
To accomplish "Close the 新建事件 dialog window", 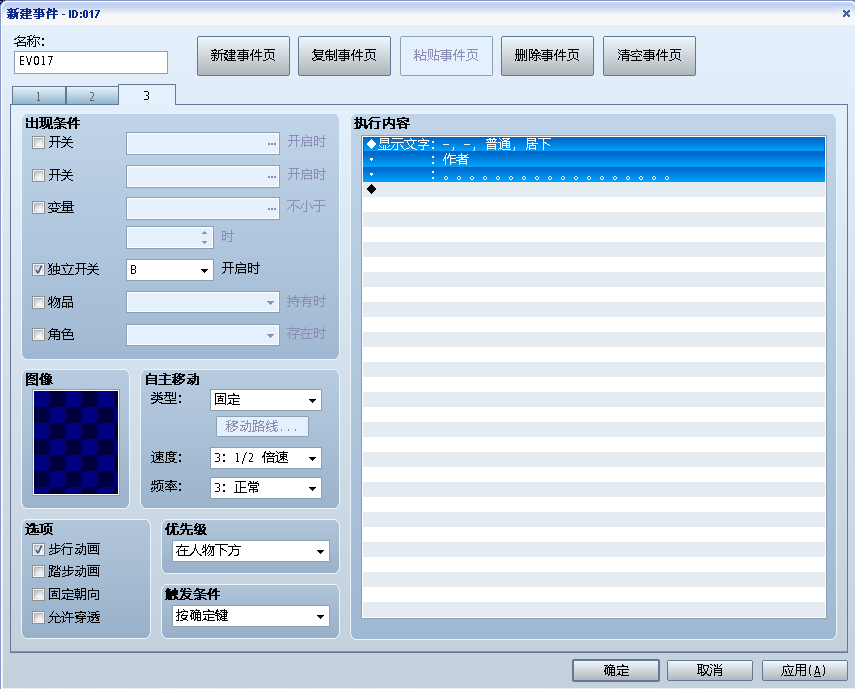I will [x=846, y=14].
